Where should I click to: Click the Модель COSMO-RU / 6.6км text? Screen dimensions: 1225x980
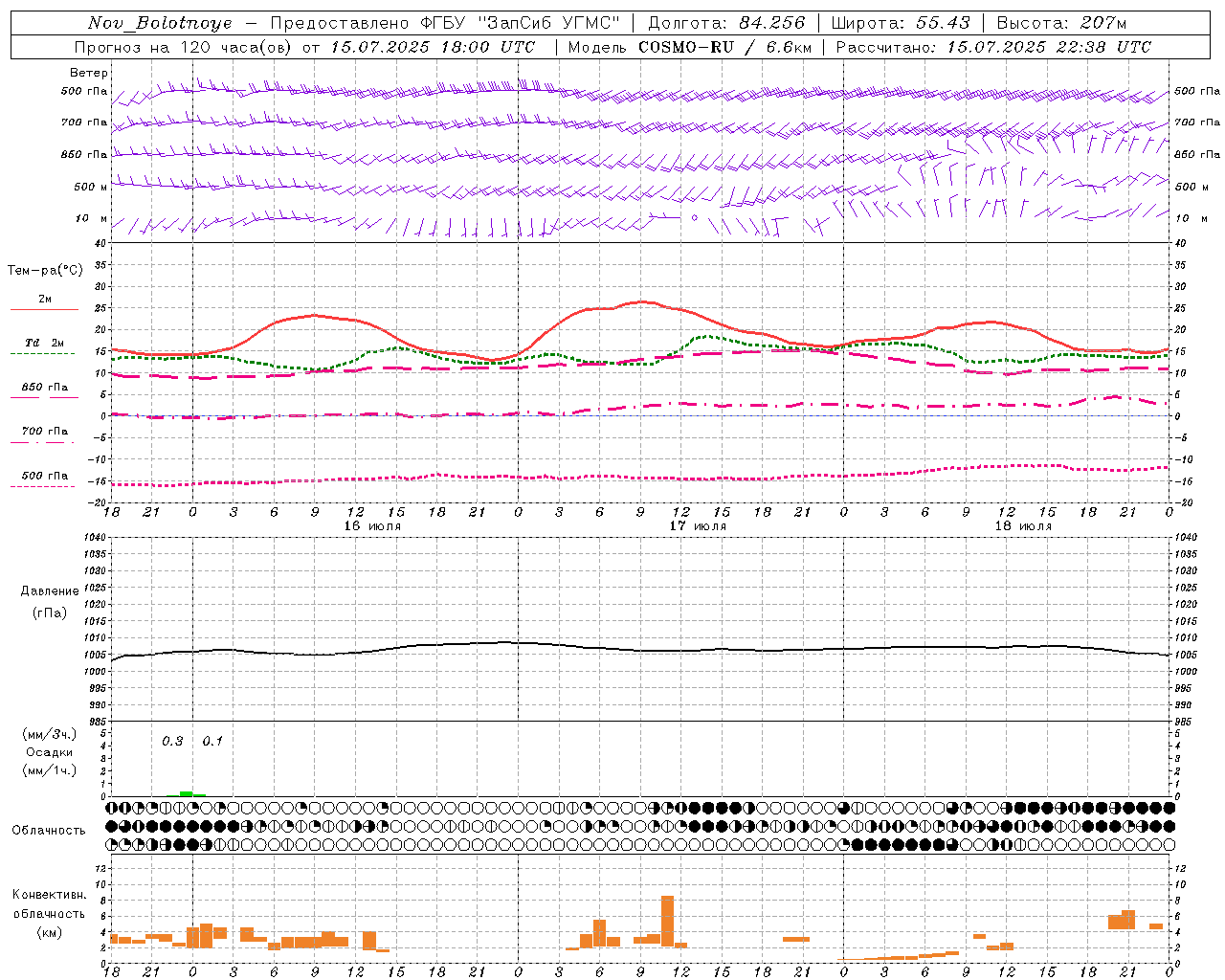(690, 47)
